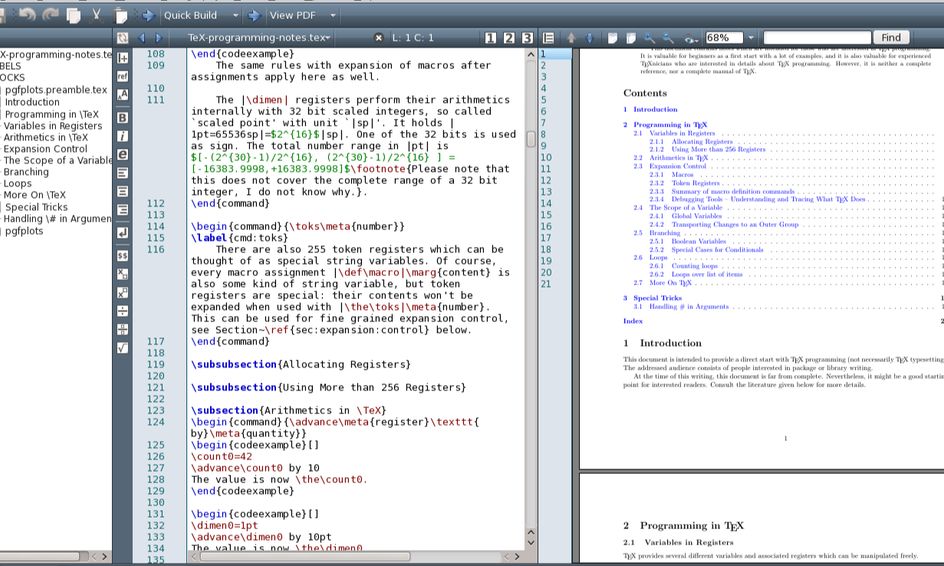
Task: Insert a fraction with the division icon
Action: coord(122,311)
